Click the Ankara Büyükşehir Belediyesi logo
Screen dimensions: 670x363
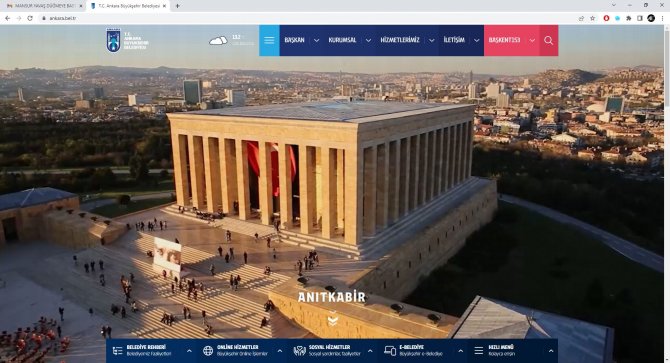tap(127, 40)
